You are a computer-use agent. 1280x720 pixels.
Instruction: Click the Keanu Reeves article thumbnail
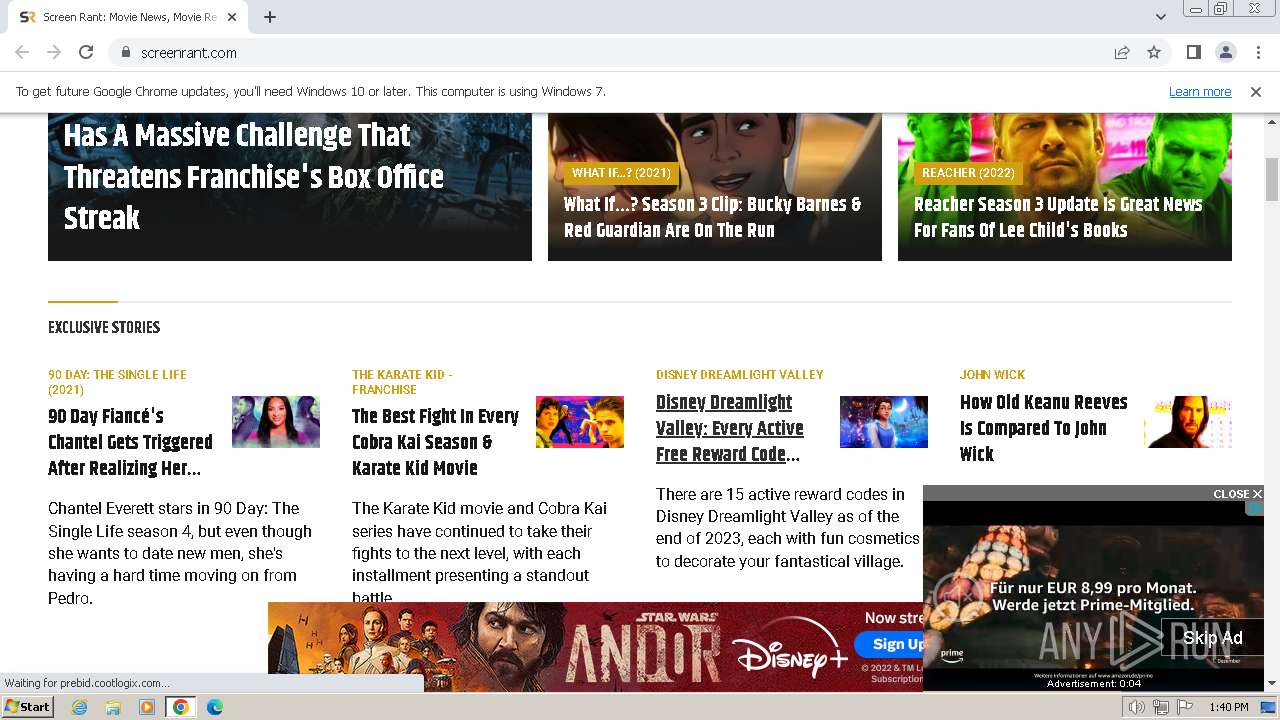(x=1188, y=422)
